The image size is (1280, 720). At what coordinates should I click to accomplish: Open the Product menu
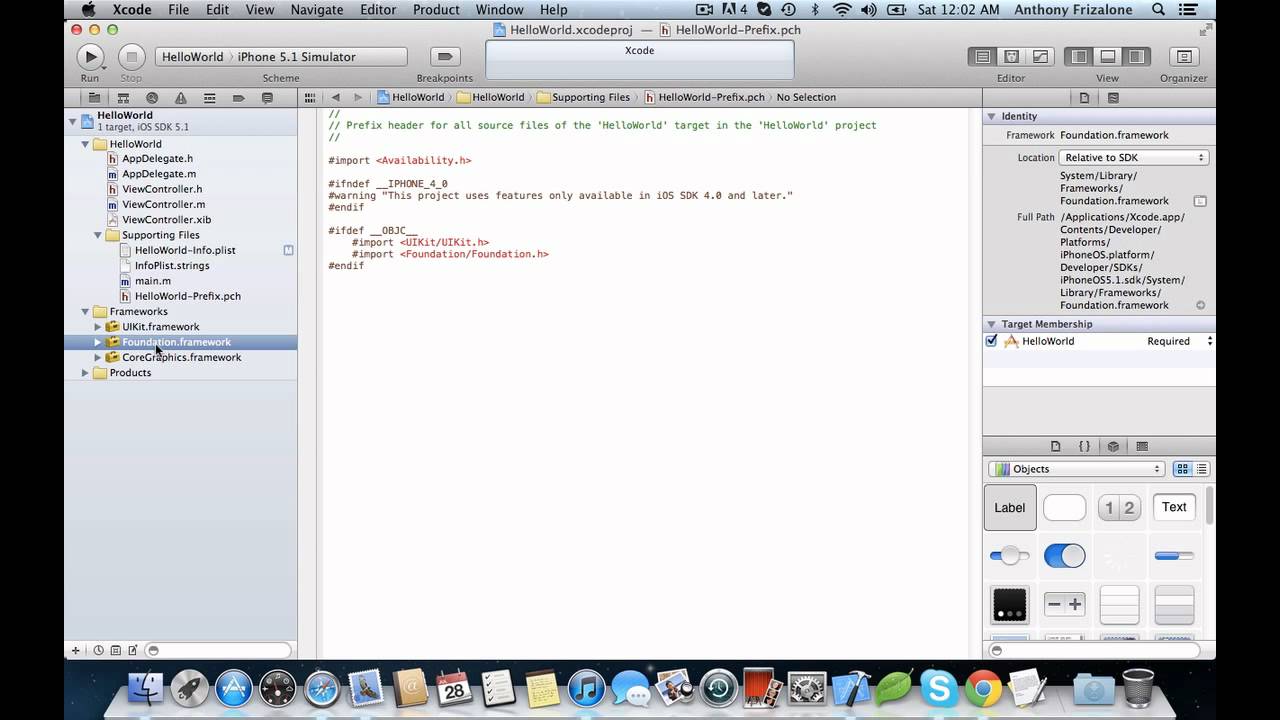pyautogui.click(x=436, y=10)
